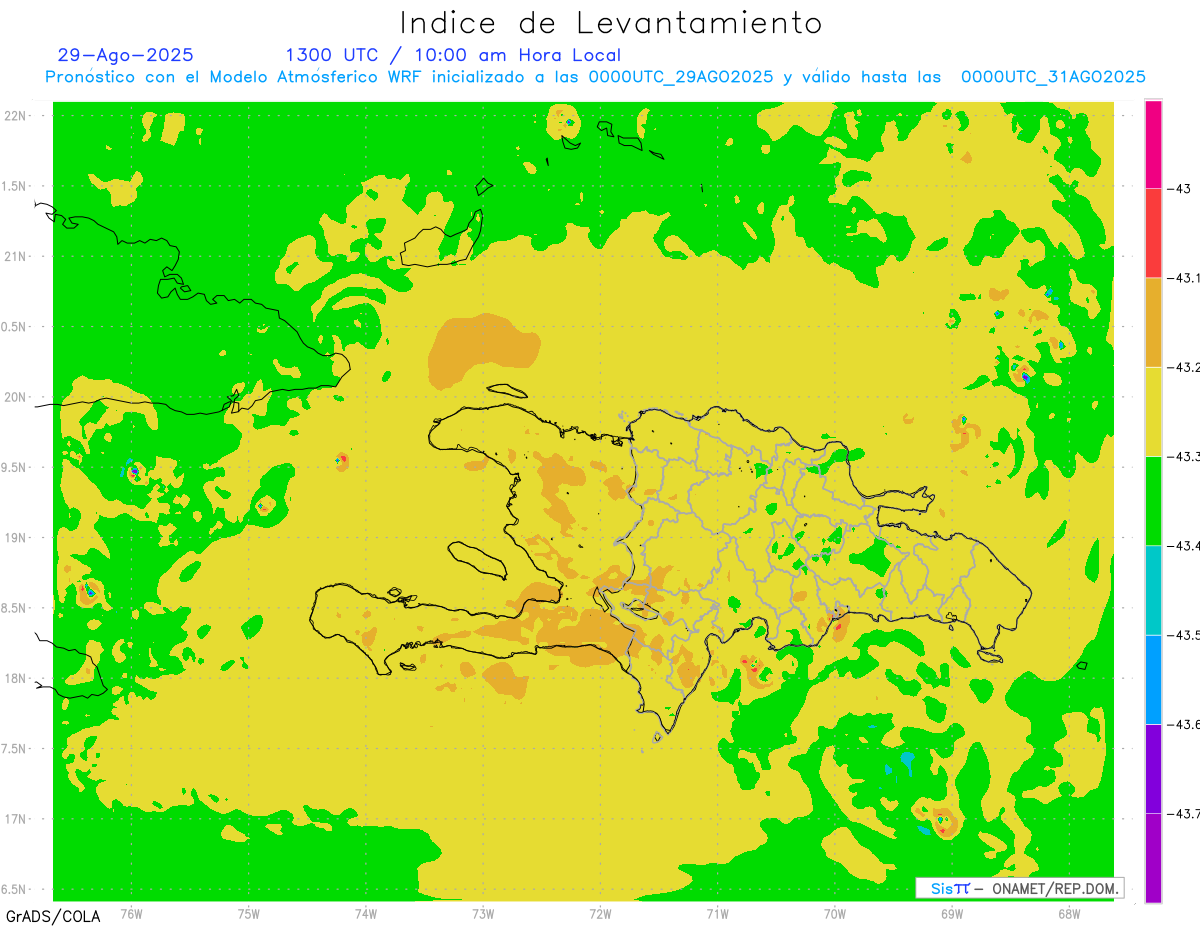1200x927 pixels.
Task: Click the '72W' longitude axis label
Action: click(600, 913)
